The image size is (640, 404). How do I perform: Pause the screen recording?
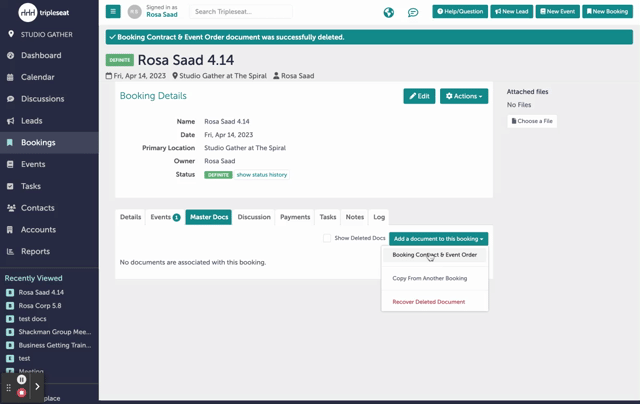tap(21, 380)
